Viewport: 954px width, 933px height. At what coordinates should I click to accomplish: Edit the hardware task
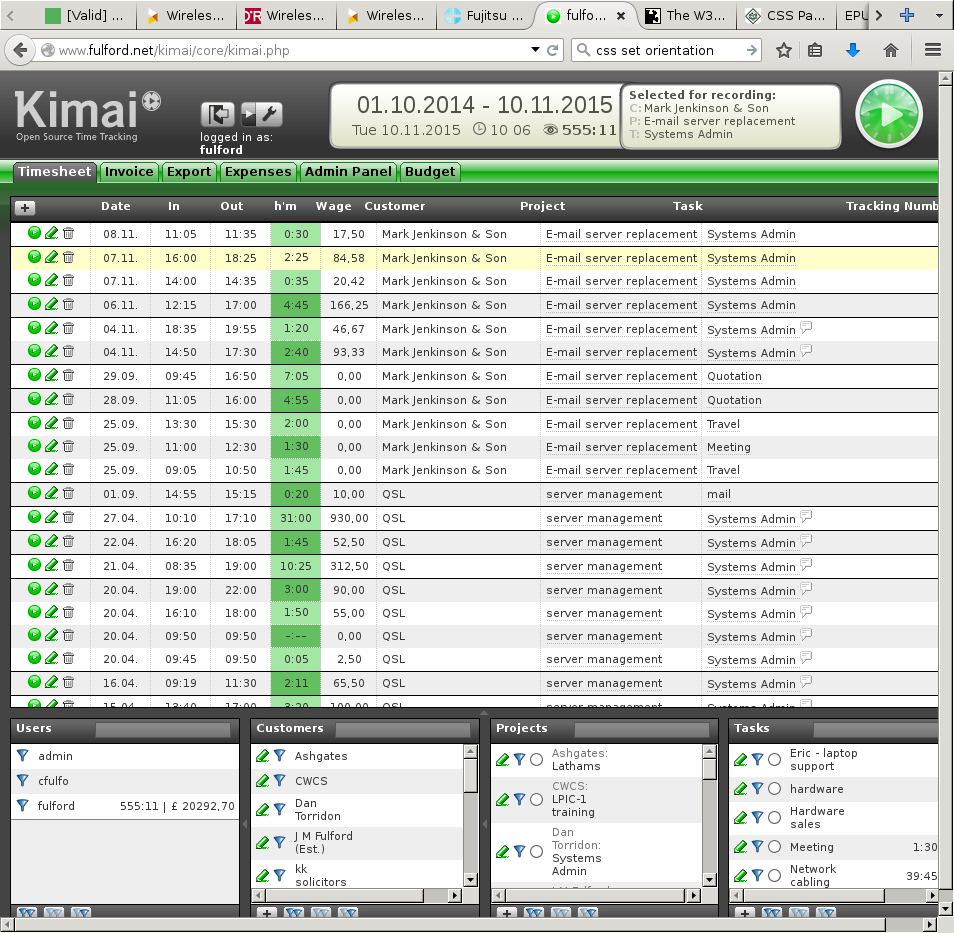(x=740, y=789)
